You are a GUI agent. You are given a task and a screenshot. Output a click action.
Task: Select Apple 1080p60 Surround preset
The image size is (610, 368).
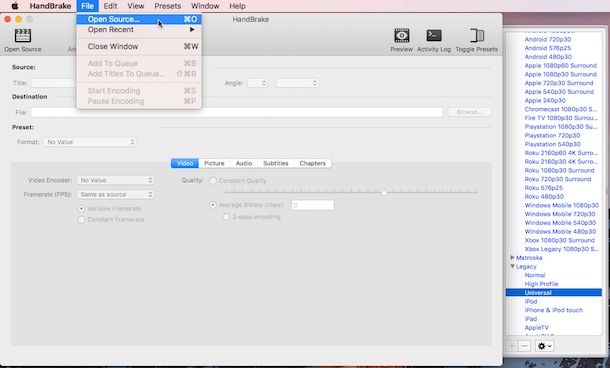coord(561,65)
